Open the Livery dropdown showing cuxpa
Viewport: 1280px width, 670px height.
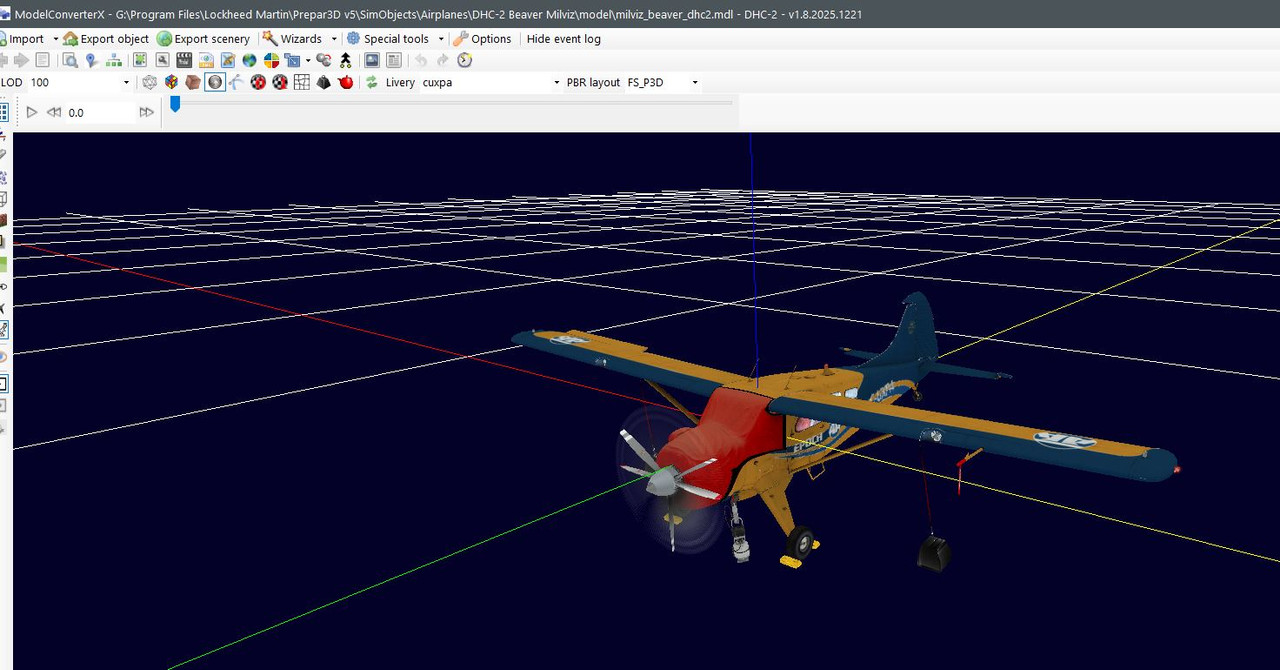557,83
